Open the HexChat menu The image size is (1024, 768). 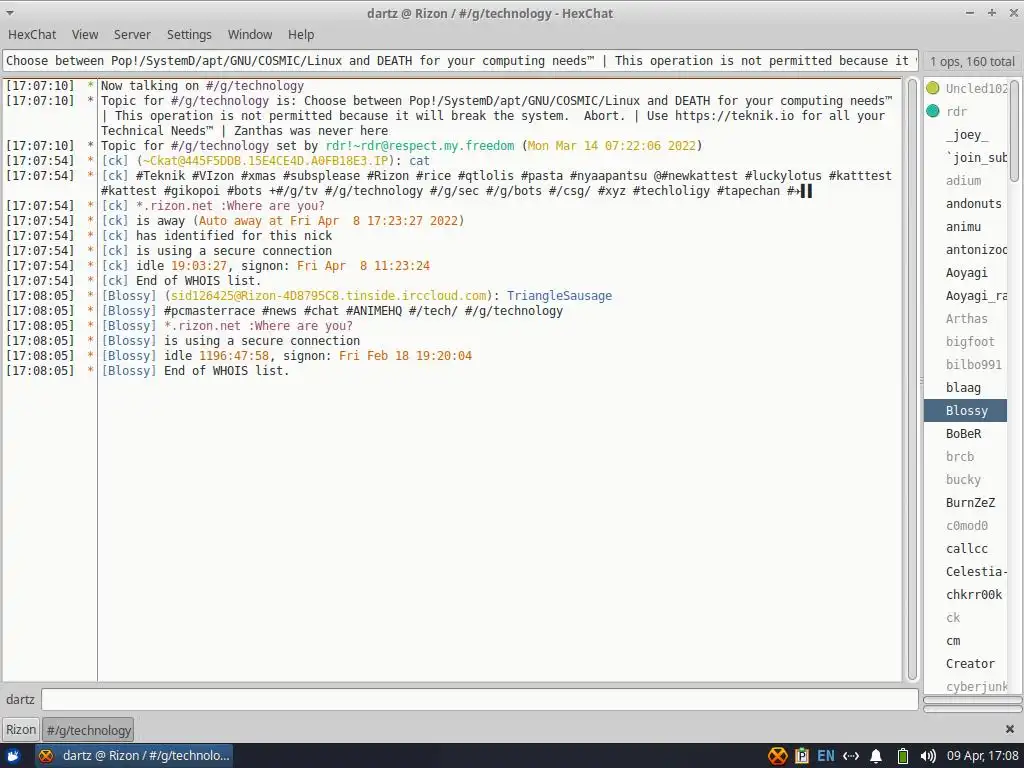[32, 35]
